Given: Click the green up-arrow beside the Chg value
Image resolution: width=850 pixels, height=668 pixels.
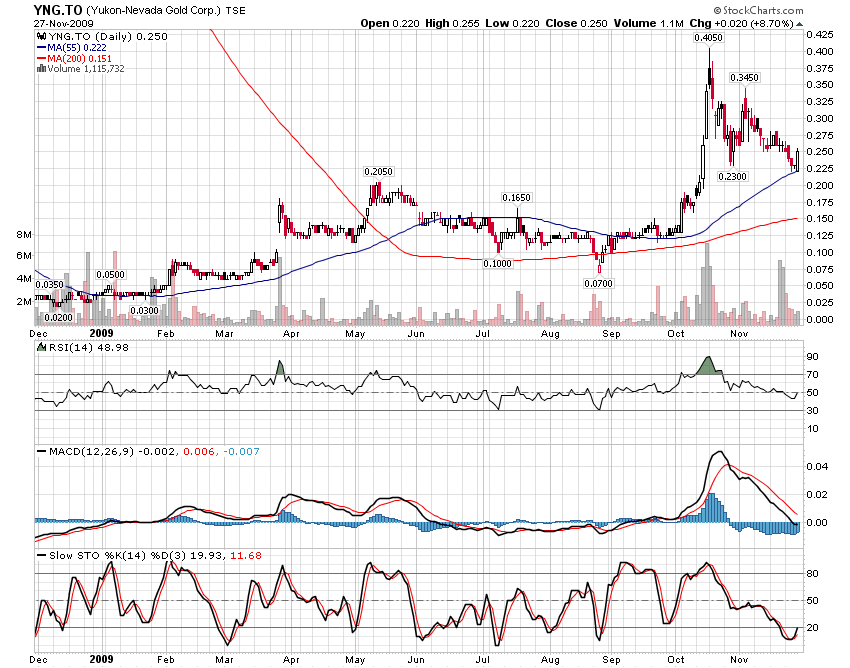Looking at the screenshot, I should [800, 24].
